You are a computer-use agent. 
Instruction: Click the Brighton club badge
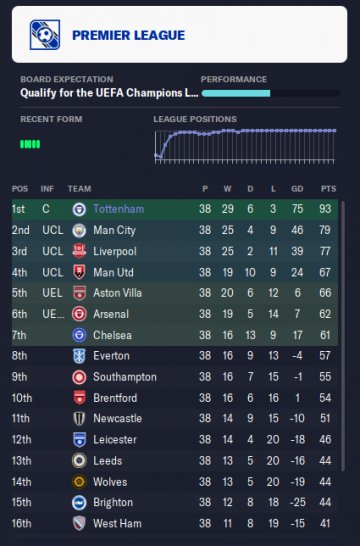coord(79,502)
